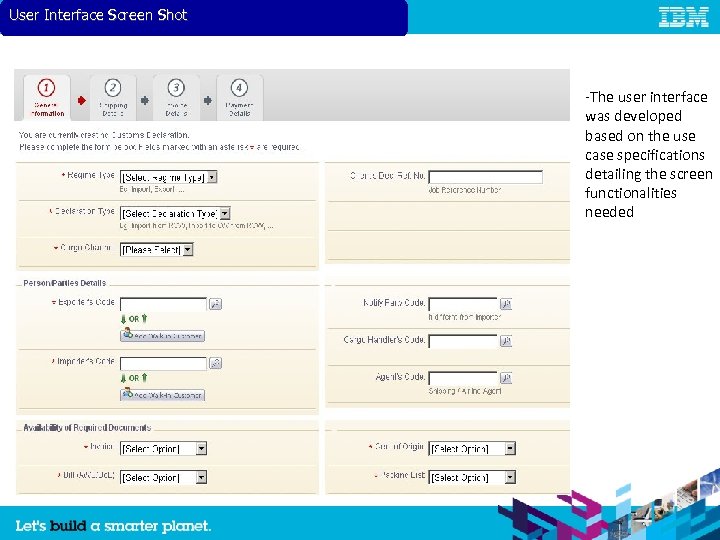This screenshot has width=720, height=540.
Task: Go to step 3 Invoice Details tab
Action: (176, 98)
